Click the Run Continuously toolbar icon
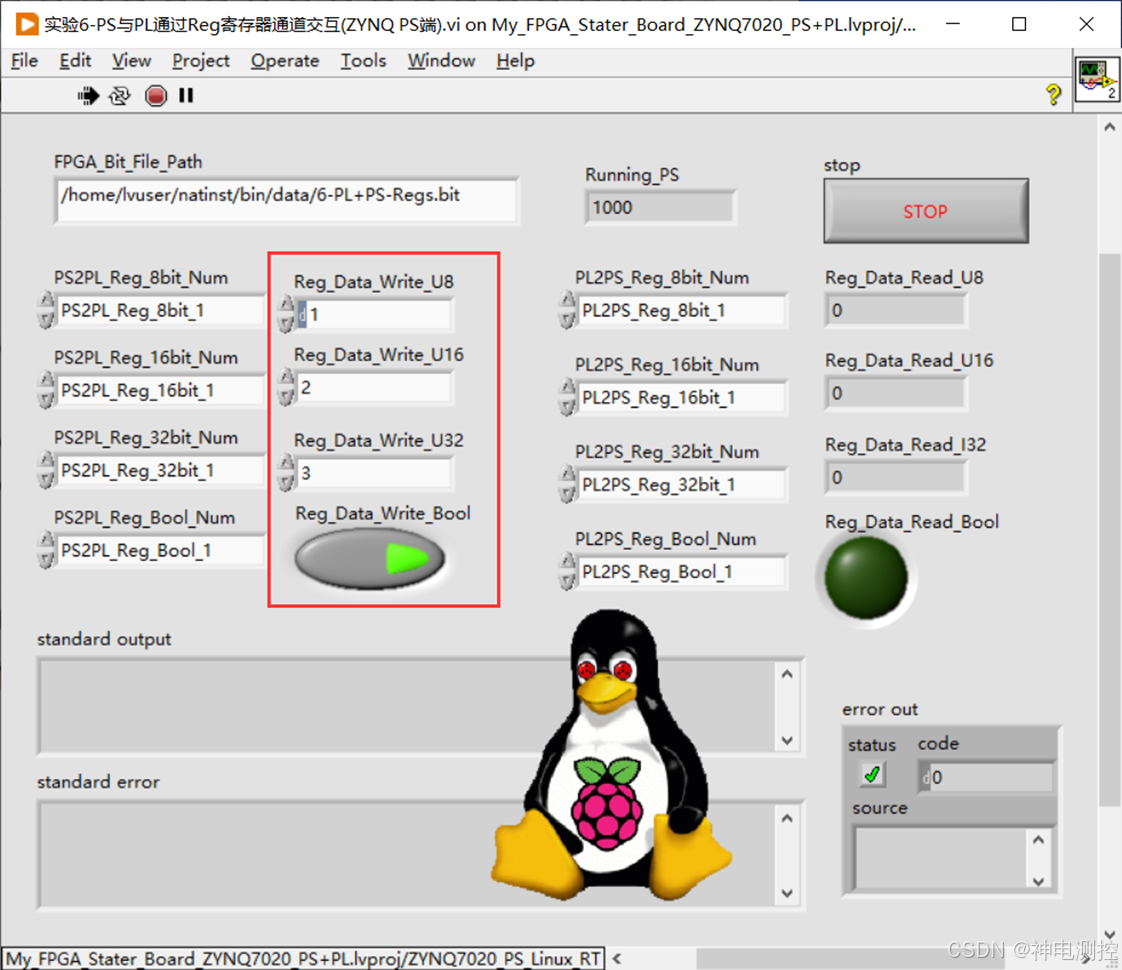1122x970 pixels. [119, 95]
